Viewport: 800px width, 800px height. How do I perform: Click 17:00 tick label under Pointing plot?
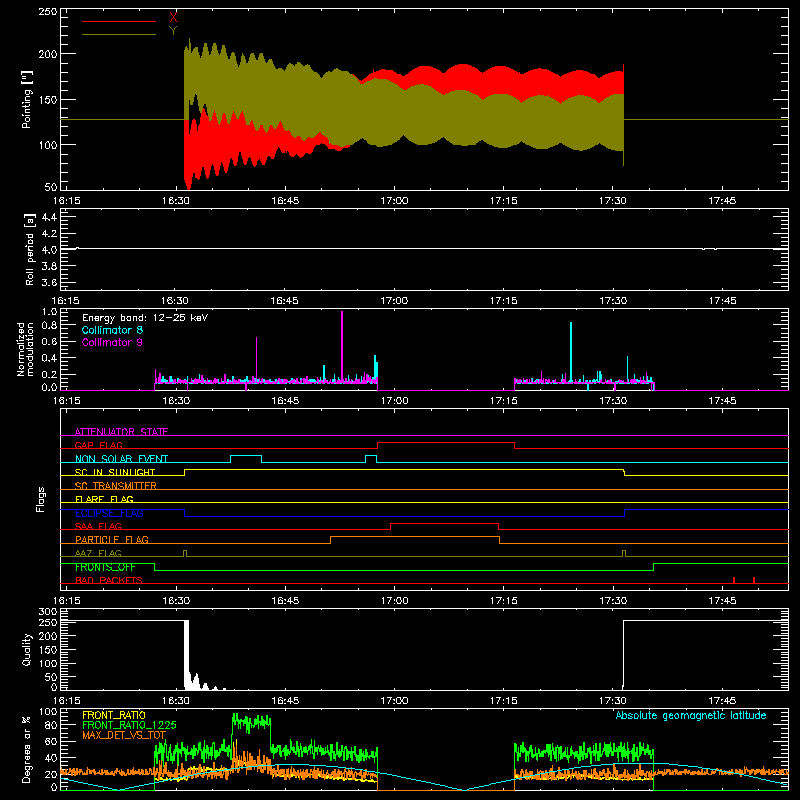pos(394,201)
